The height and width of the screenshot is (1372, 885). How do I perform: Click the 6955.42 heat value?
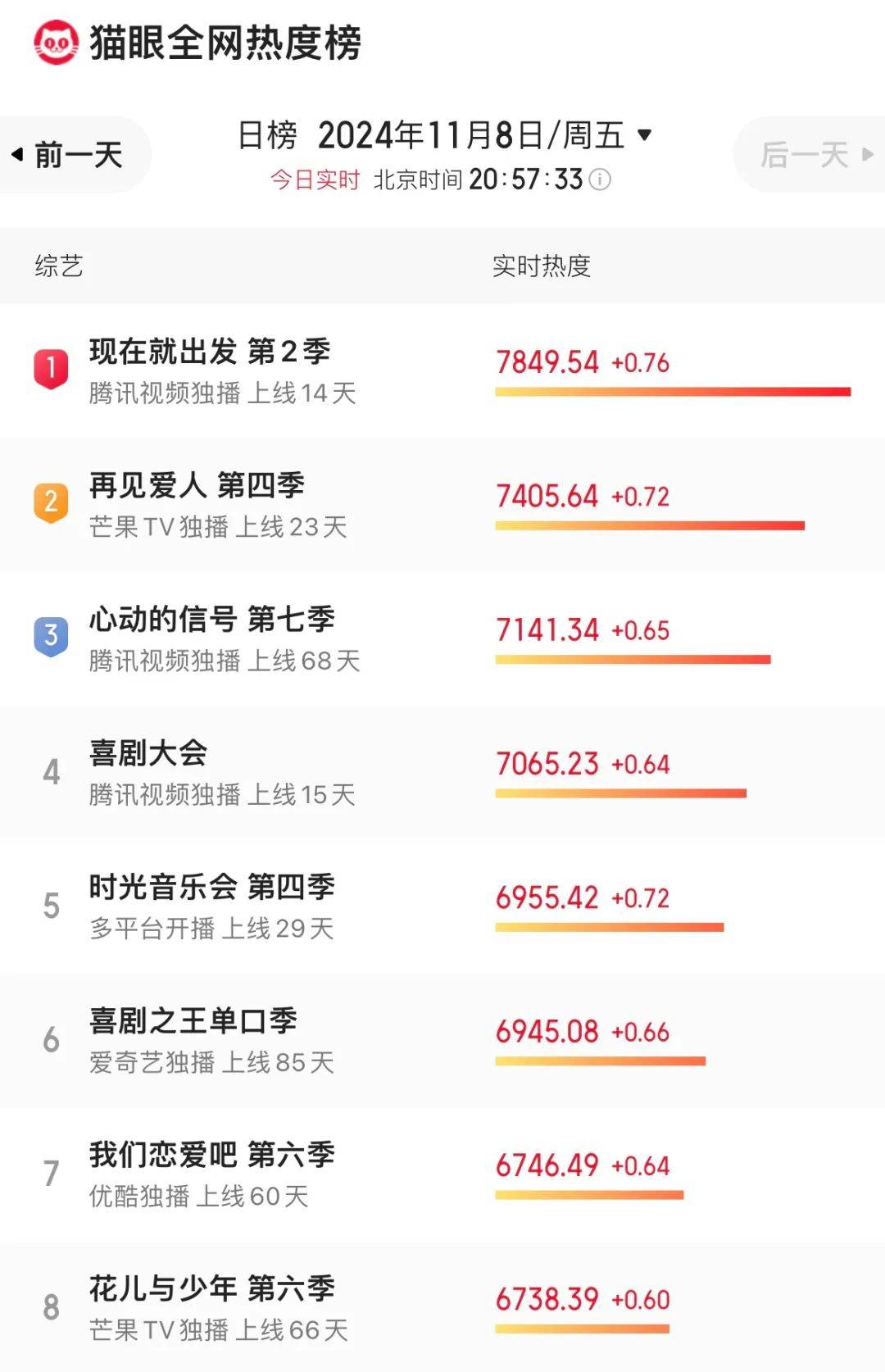pos(547,897)
